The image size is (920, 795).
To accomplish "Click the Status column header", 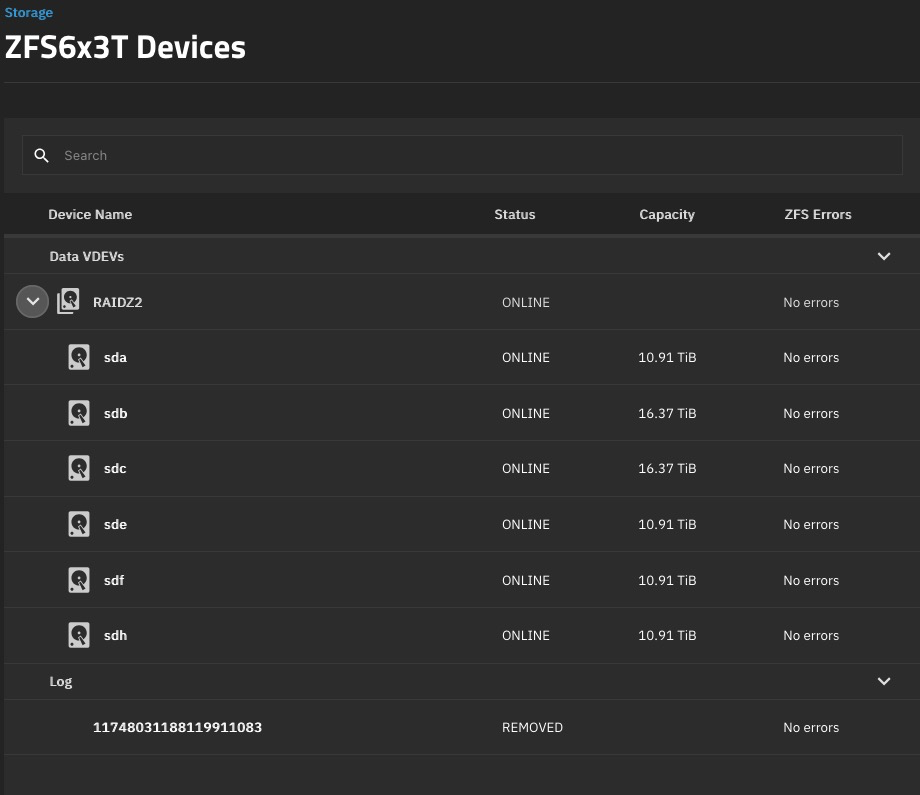I will point(514,214).
